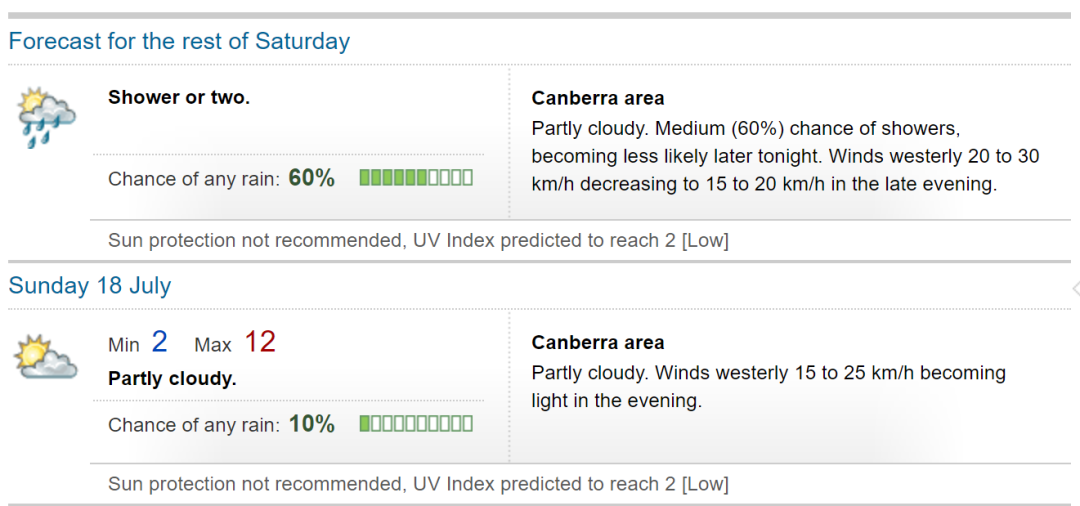Click the 60% rain chance bar
Viewport: 1080px width, 506px height.
coord(416,178)
